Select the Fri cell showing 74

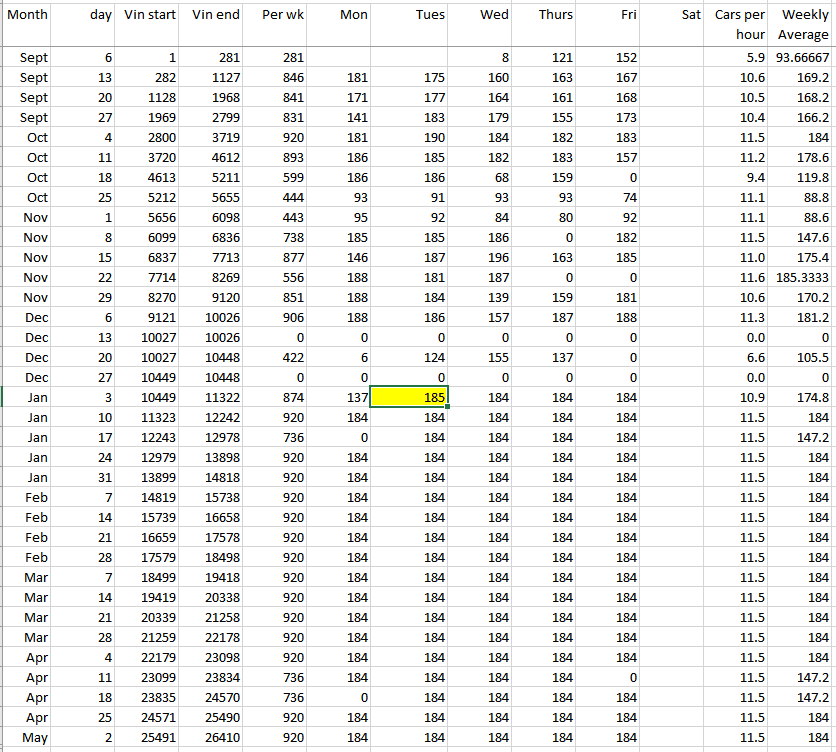tap(609, 197)
